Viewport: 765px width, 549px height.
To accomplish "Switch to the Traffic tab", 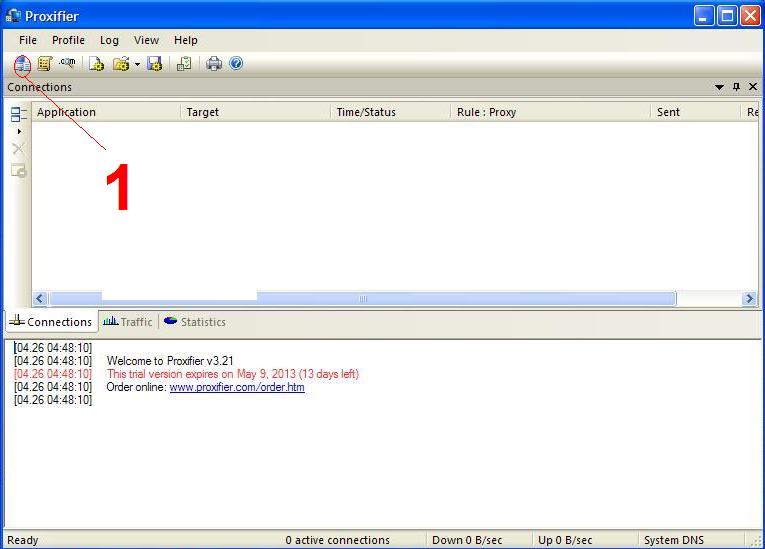I will pyautogui.click(x=128, y=322).
